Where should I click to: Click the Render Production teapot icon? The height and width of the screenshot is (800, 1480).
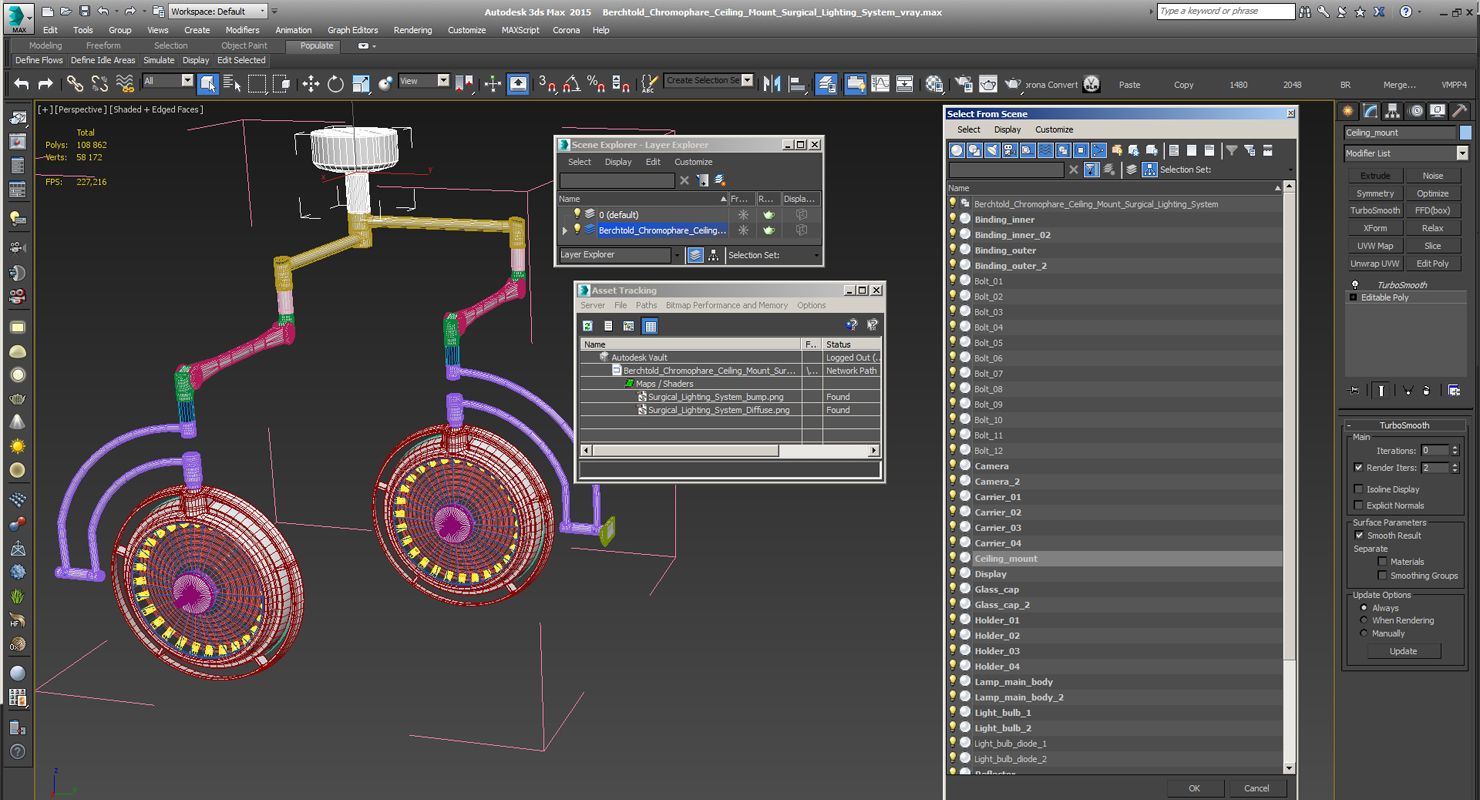1013,84
